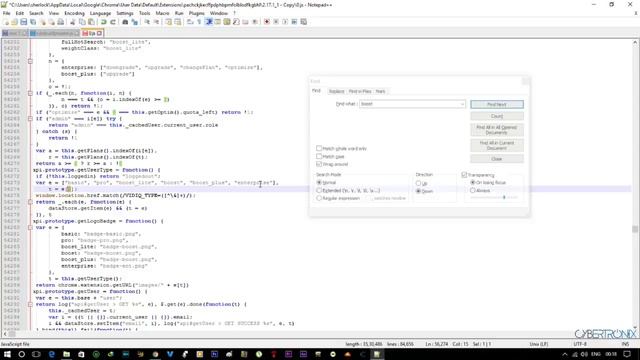Open Find using the binoculars icon
Viewport: 640px width, 360px height.
click(125, 22)
